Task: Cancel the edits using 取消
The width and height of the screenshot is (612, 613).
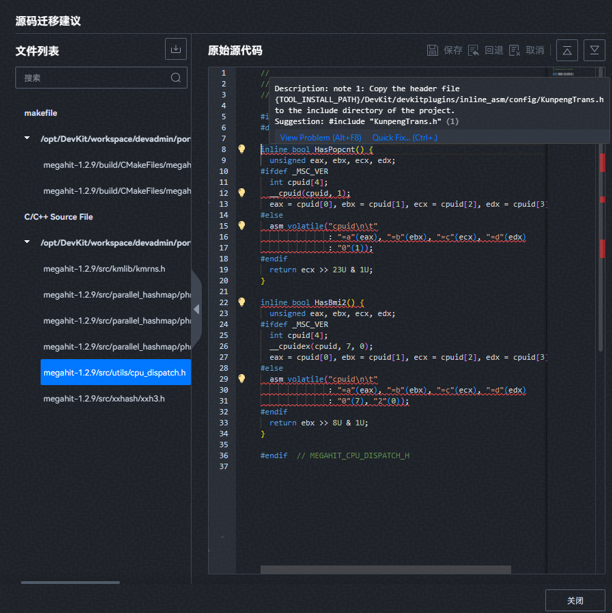Action: [527, 50]
